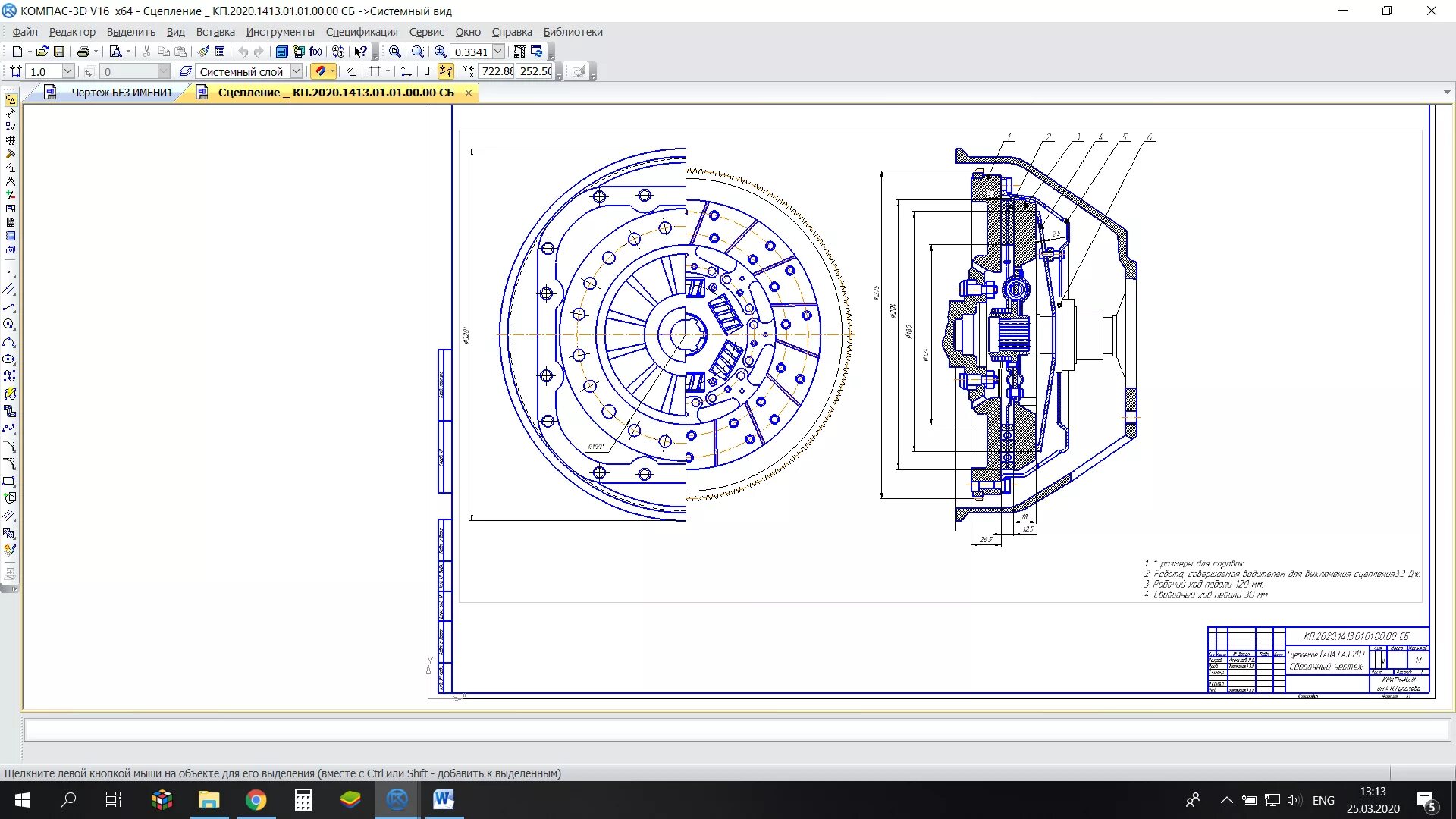Viewport: 1456px width, 819px height.
Task: Close the Сцепление document tab
Action: (x=469, y=93)
